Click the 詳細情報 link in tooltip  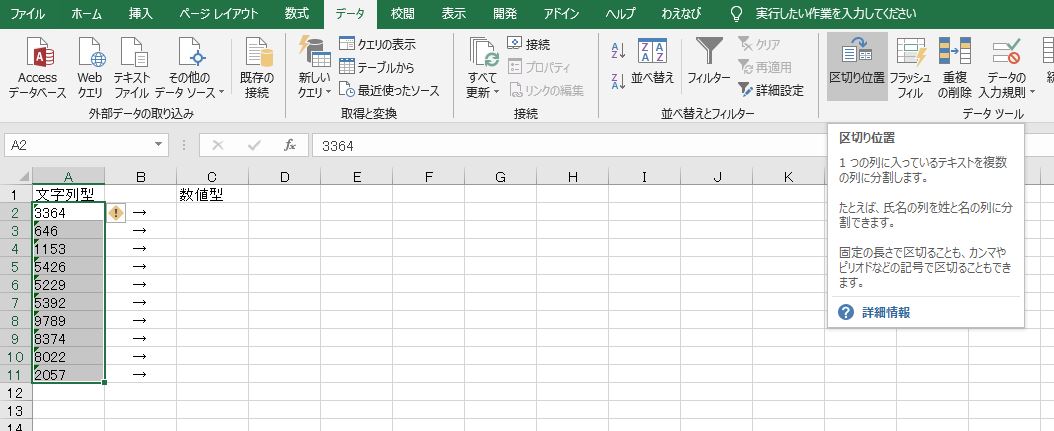coord(886,313)
